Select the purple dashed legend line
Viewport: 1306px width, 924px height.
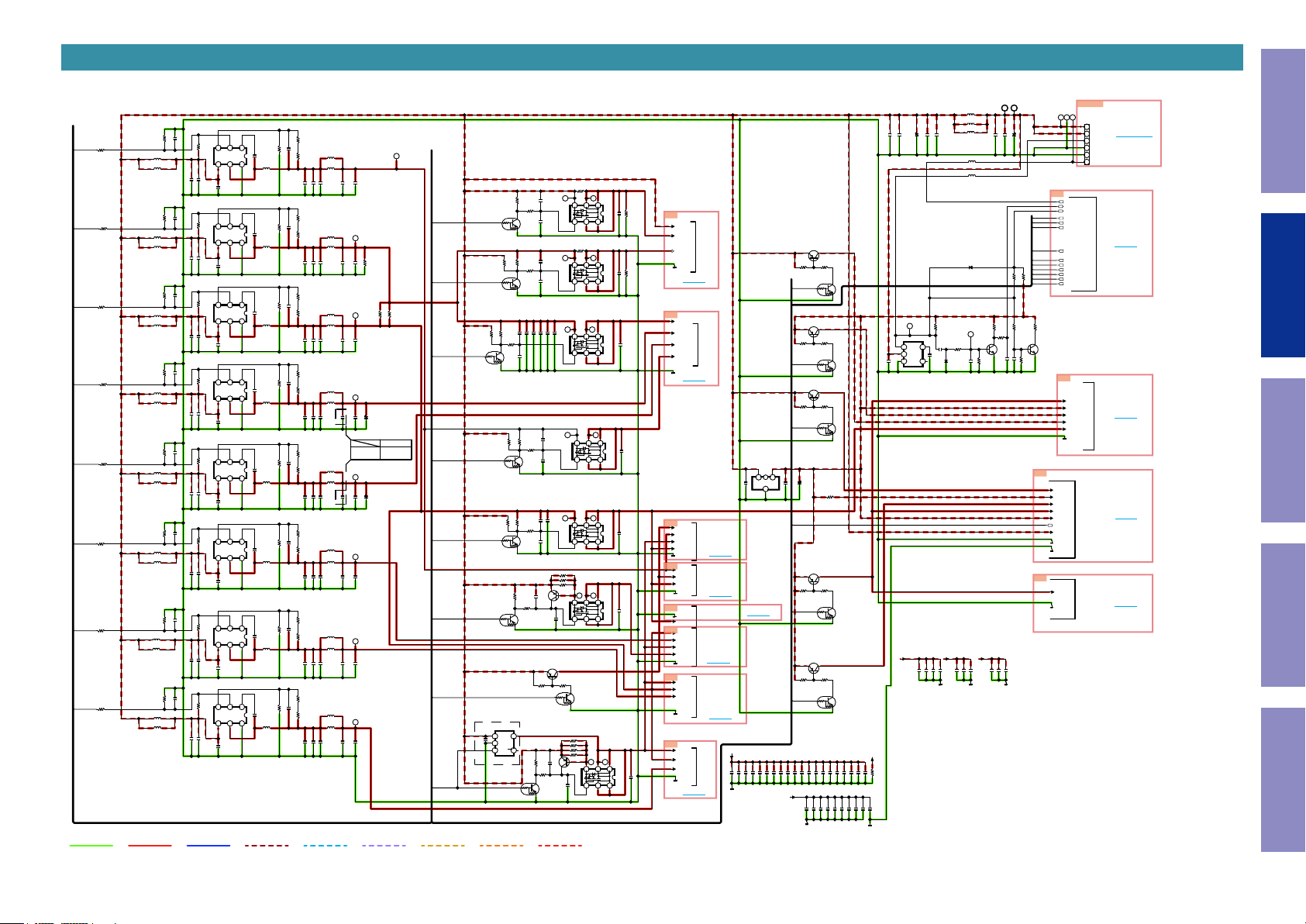pos(384,846)
